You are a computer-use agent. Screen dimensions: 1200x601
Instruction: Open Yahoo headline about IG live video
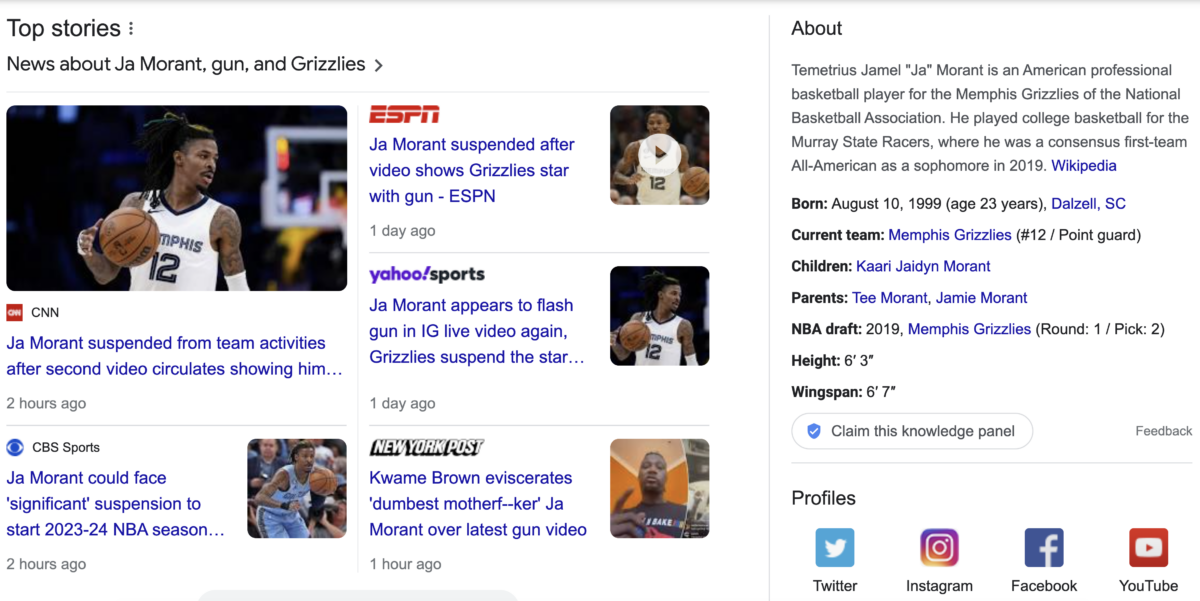point(477,331)
